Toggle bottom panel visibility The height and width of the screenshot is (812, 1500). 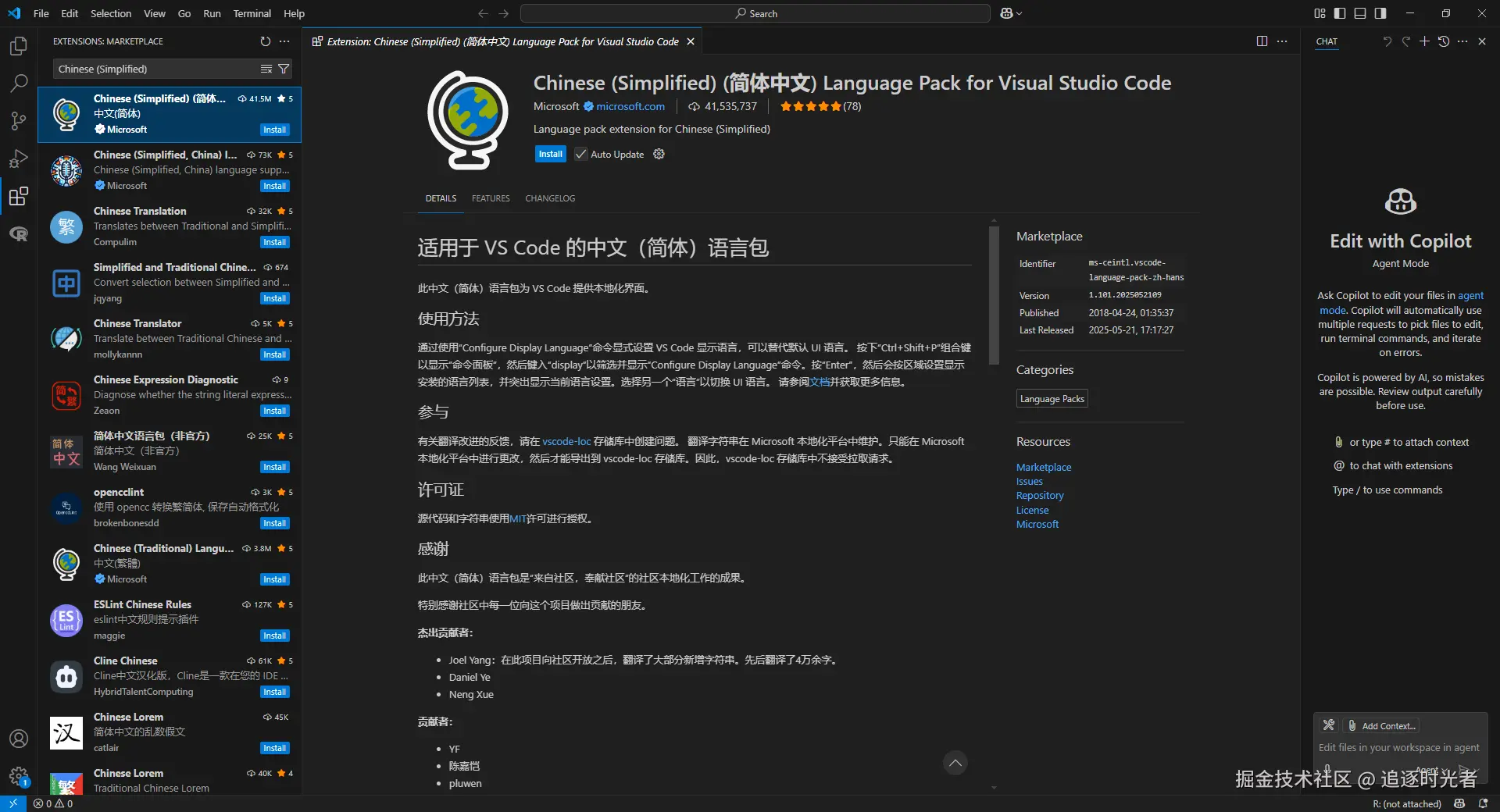point(1360,13)
